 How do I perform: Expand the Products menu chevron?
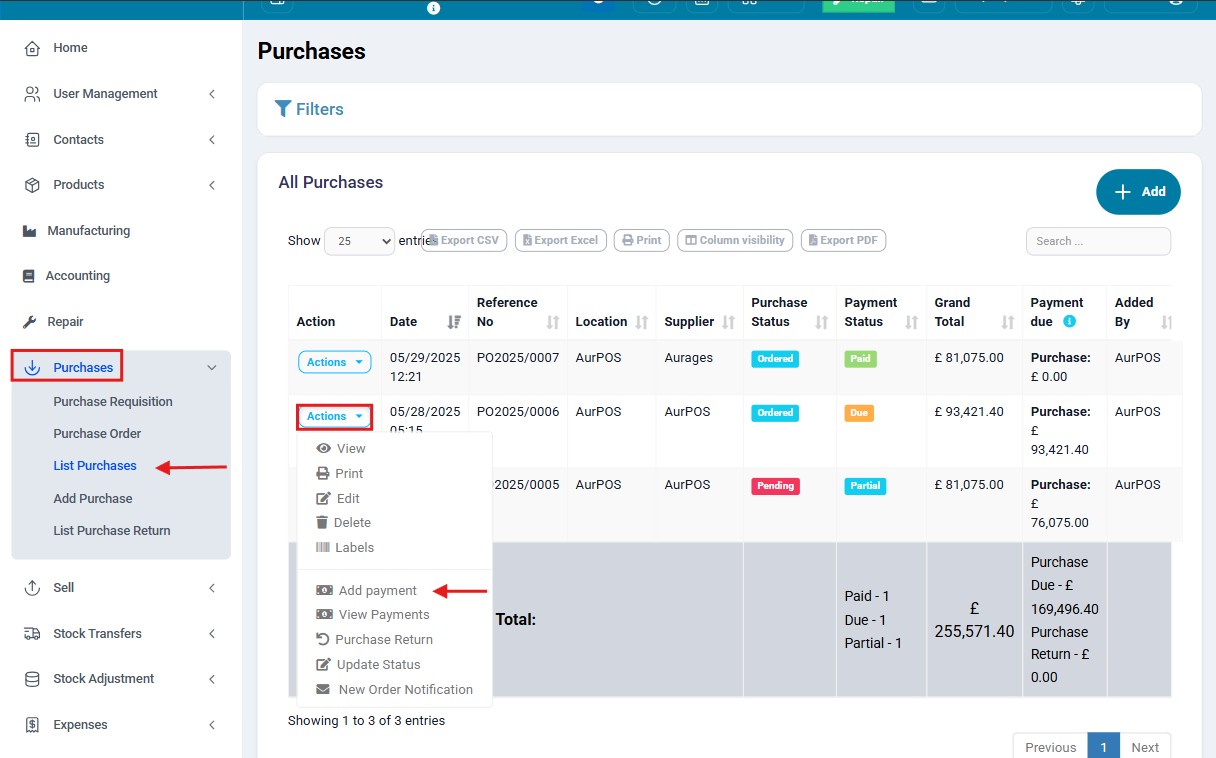(x=212, y=185)
